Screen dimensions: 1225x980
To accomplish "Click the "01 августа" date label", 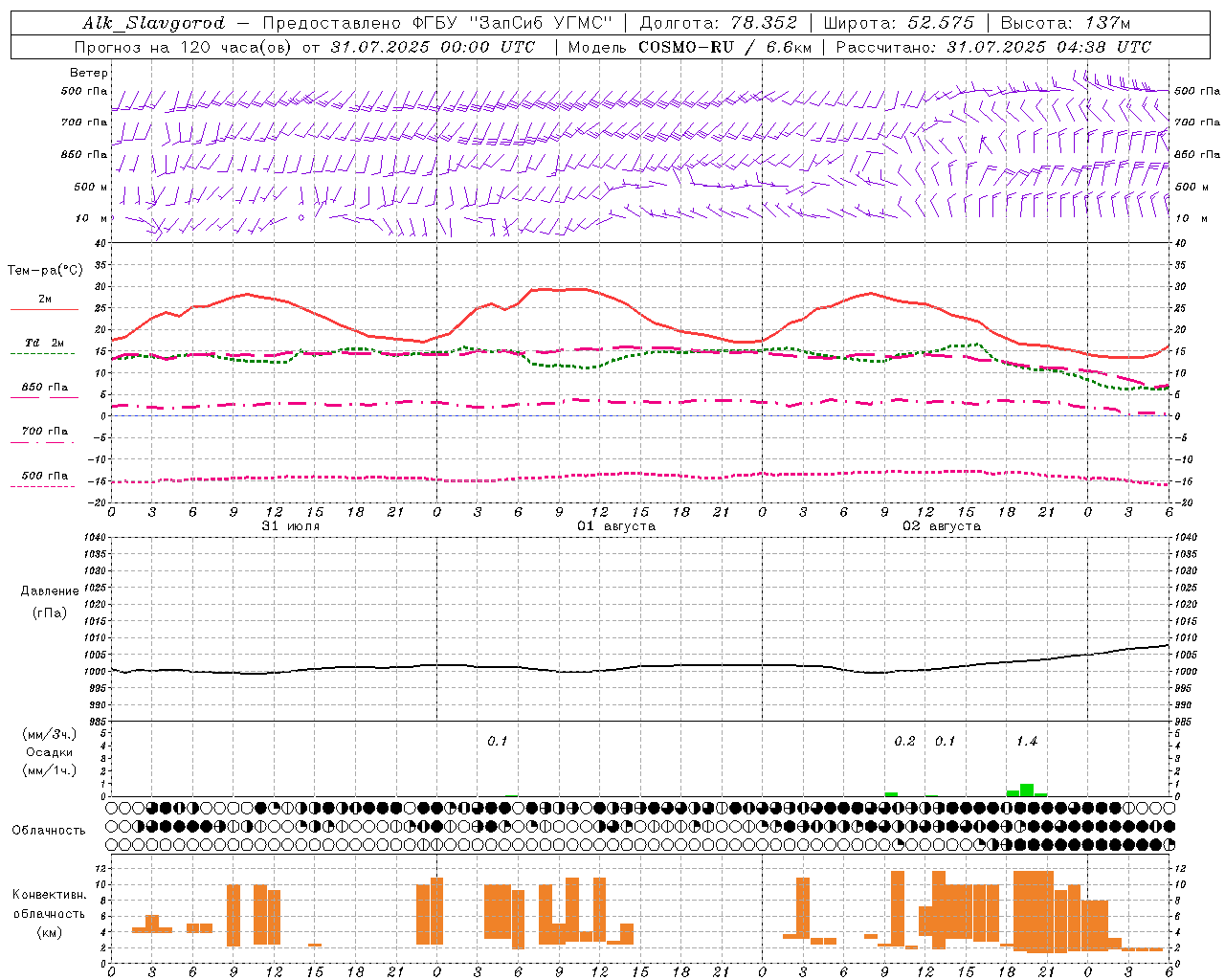I will [x=616, y=526].
